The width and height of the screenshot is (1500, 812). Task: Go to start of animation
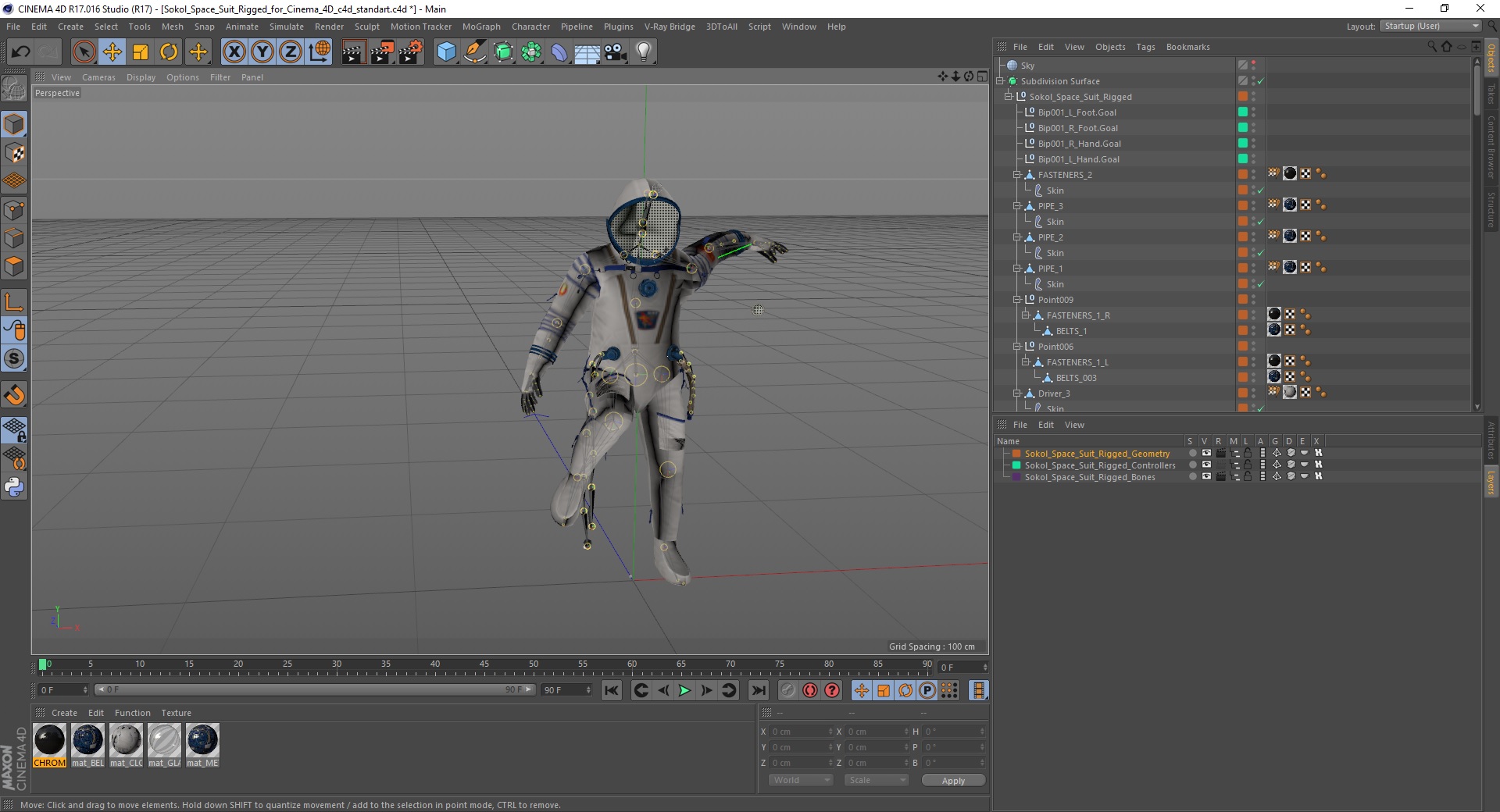(x=612, y=690)
